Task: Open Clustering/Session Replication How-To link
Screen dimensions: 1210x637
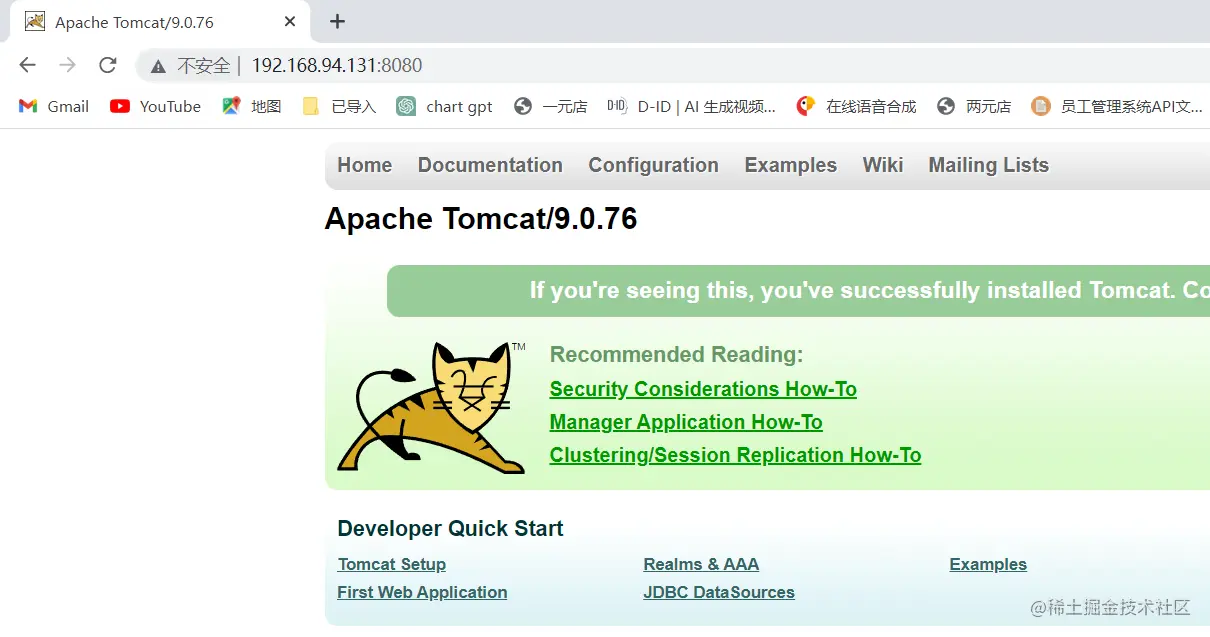Action: click(x=735, y=455)
